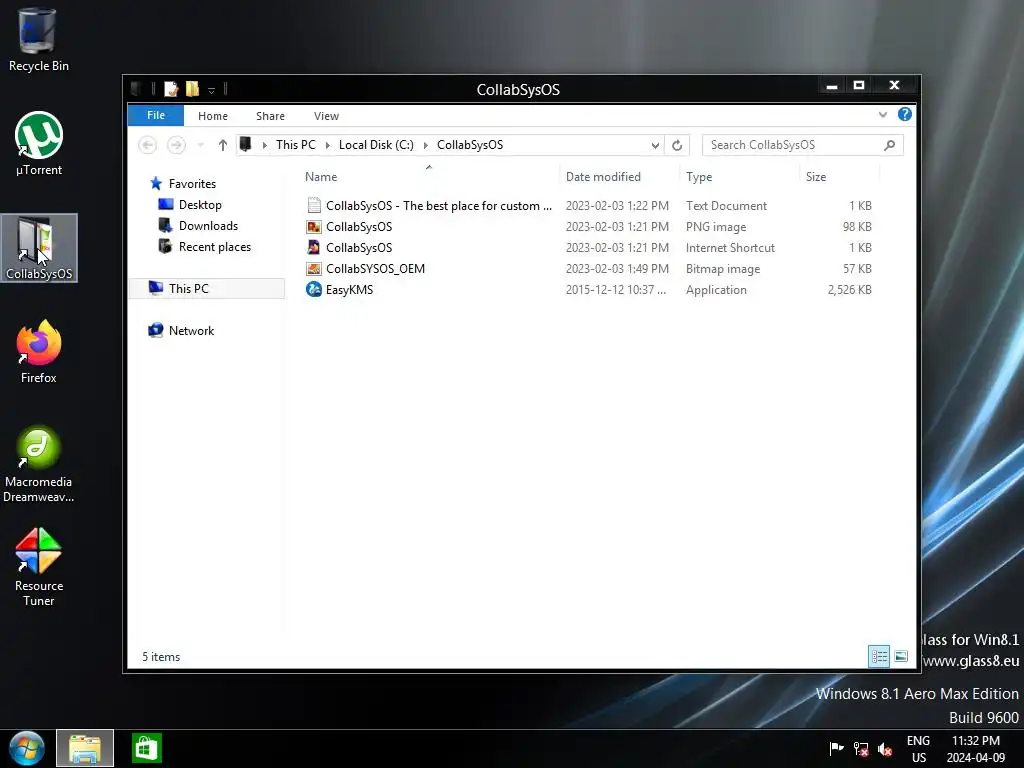Refresh the CollabSysOS folder view
This screenshot has width=1024, height=768.
(x=677, y=145)
